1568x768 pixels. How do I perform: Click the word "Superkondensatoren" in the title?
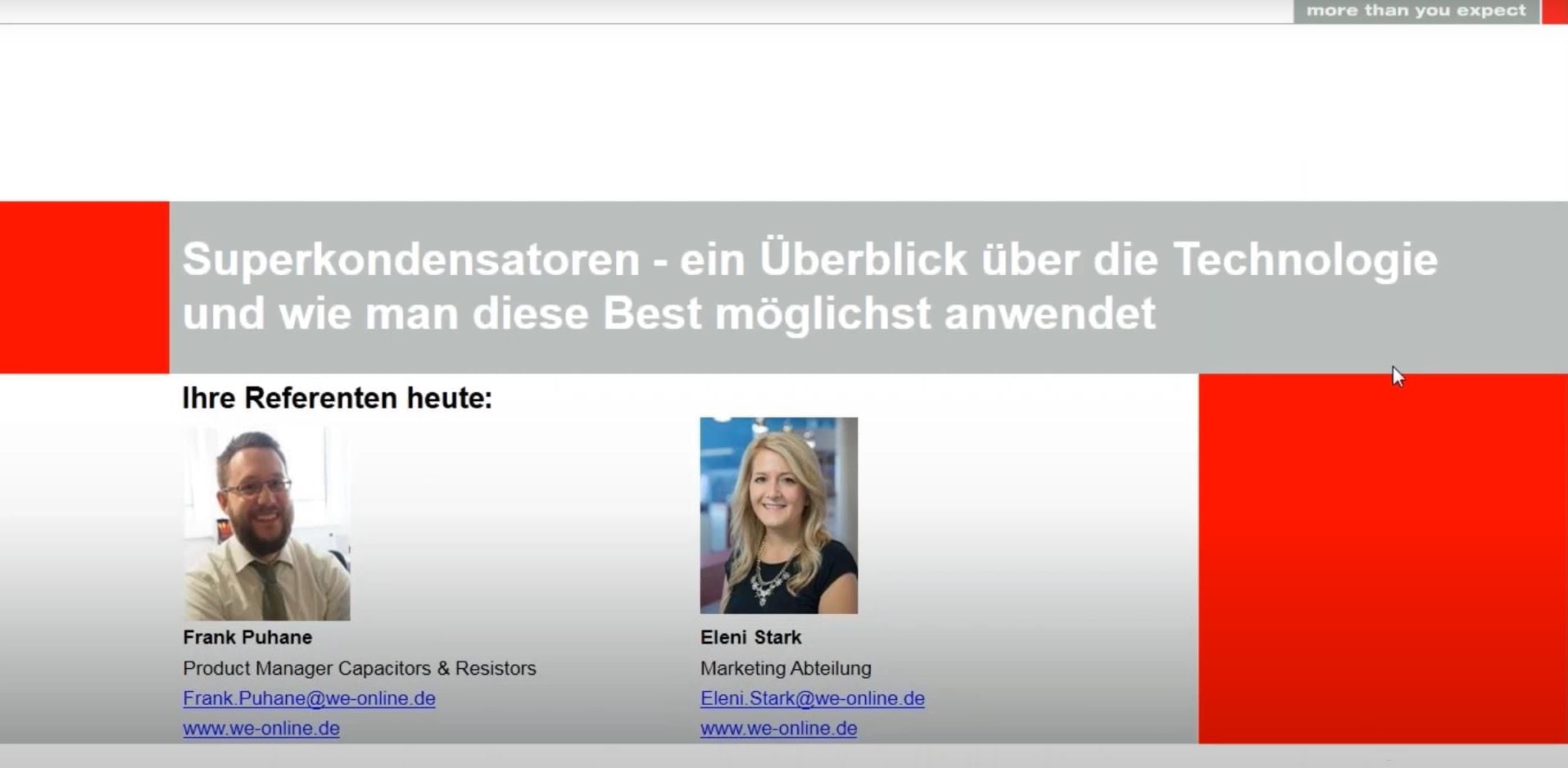click(x=410, y=260)
